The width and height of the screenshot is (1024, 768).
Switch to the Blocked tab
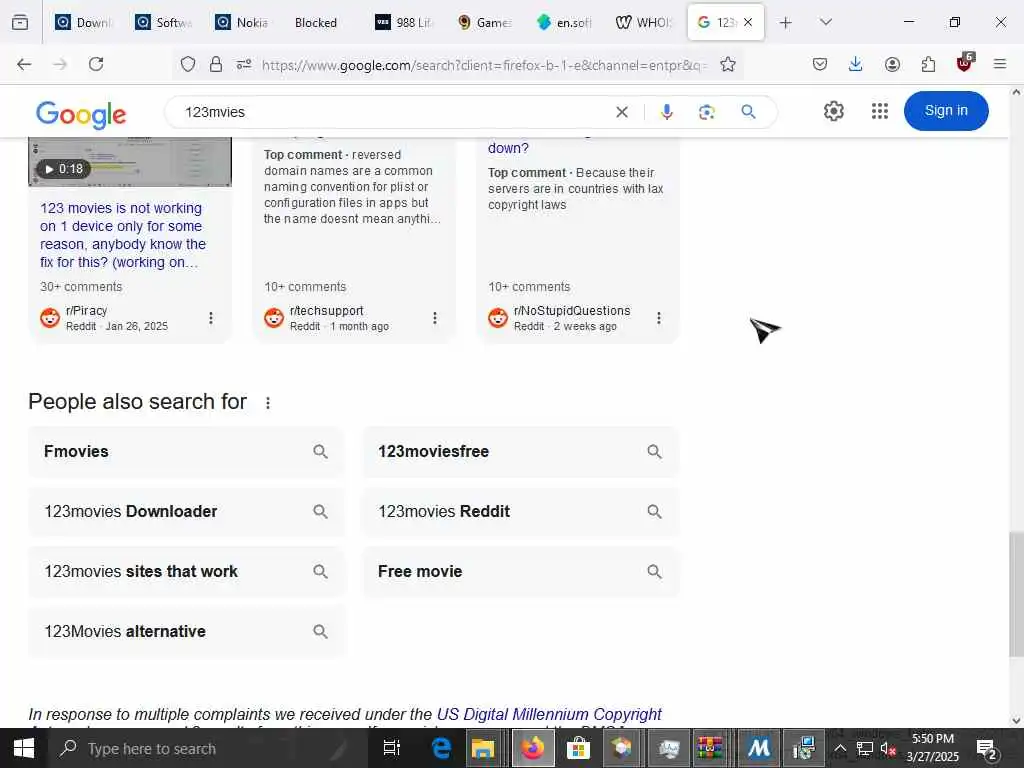[324, 22]
